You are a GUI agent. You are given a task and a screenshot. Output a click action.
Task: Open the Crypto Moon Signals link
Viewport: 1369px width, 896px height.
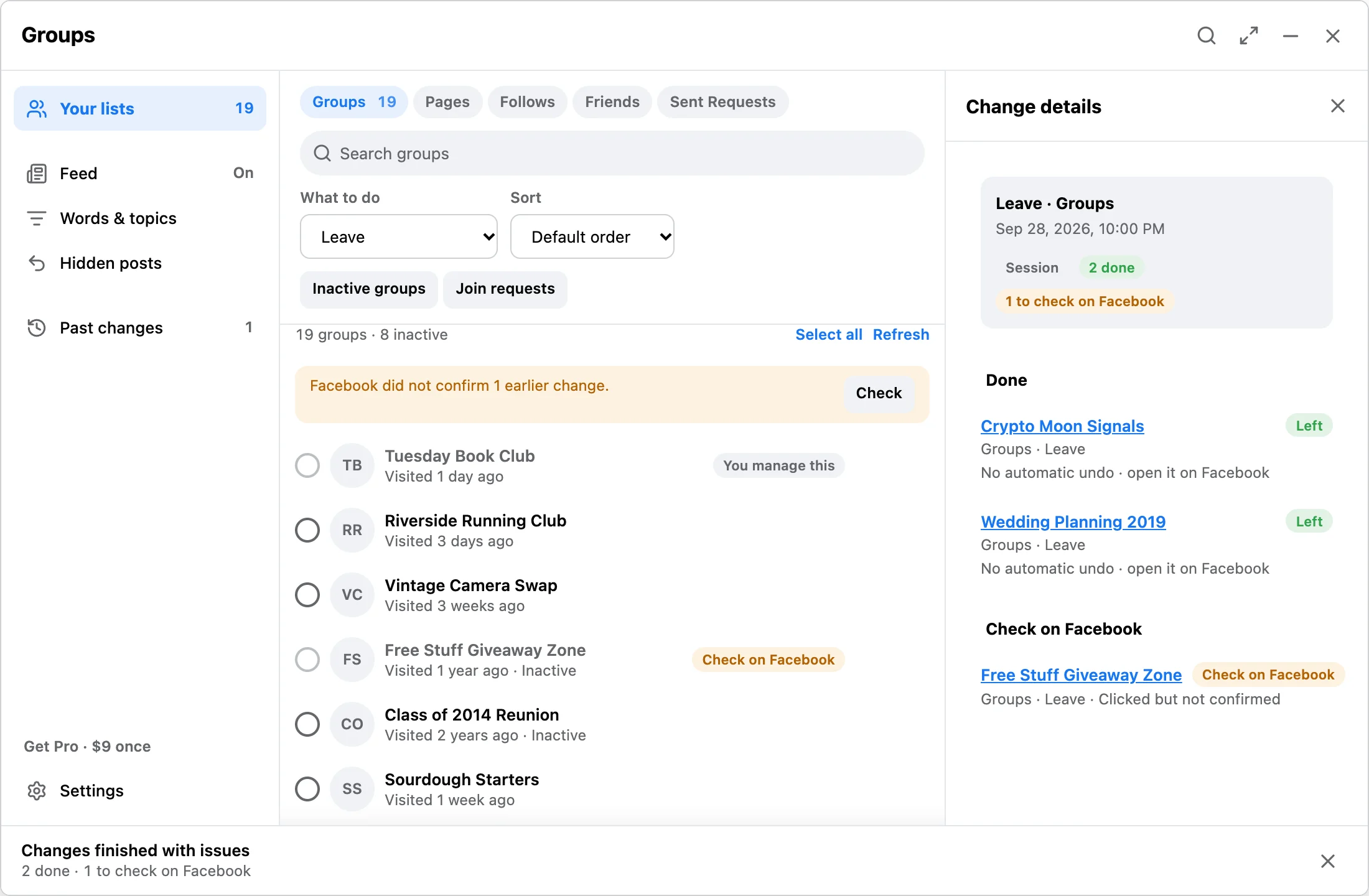point(1062,426)
